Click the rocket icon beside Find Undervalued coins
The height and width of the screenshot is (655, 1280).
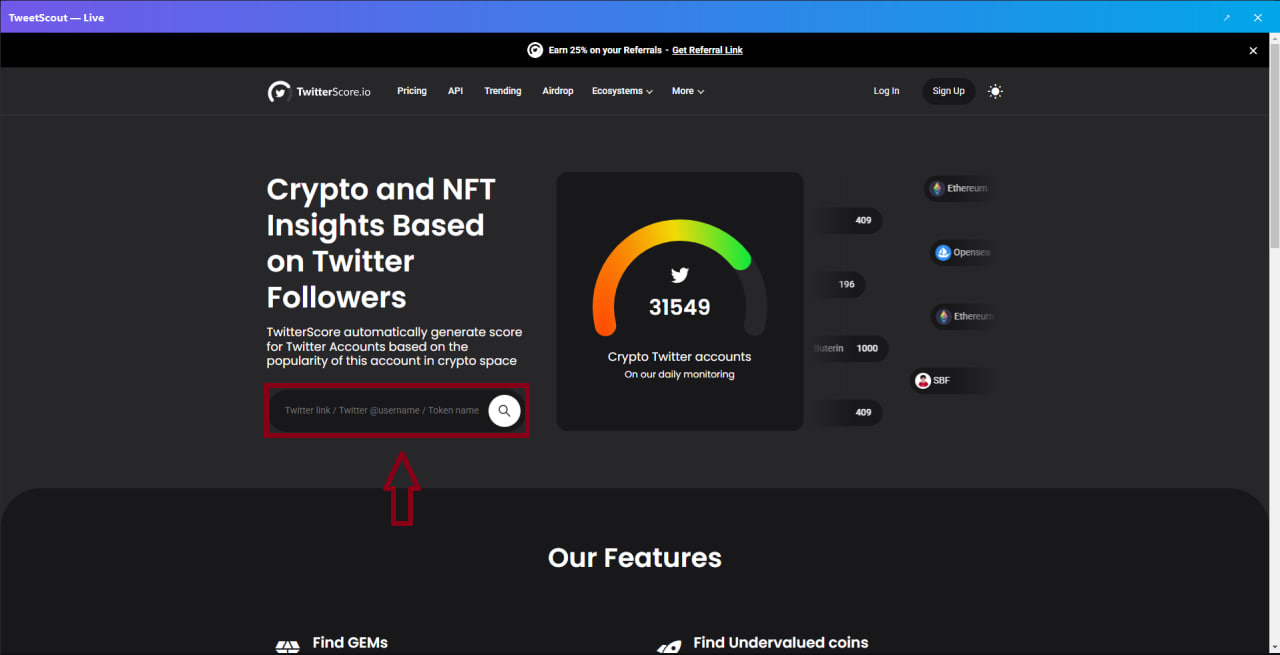671,645
